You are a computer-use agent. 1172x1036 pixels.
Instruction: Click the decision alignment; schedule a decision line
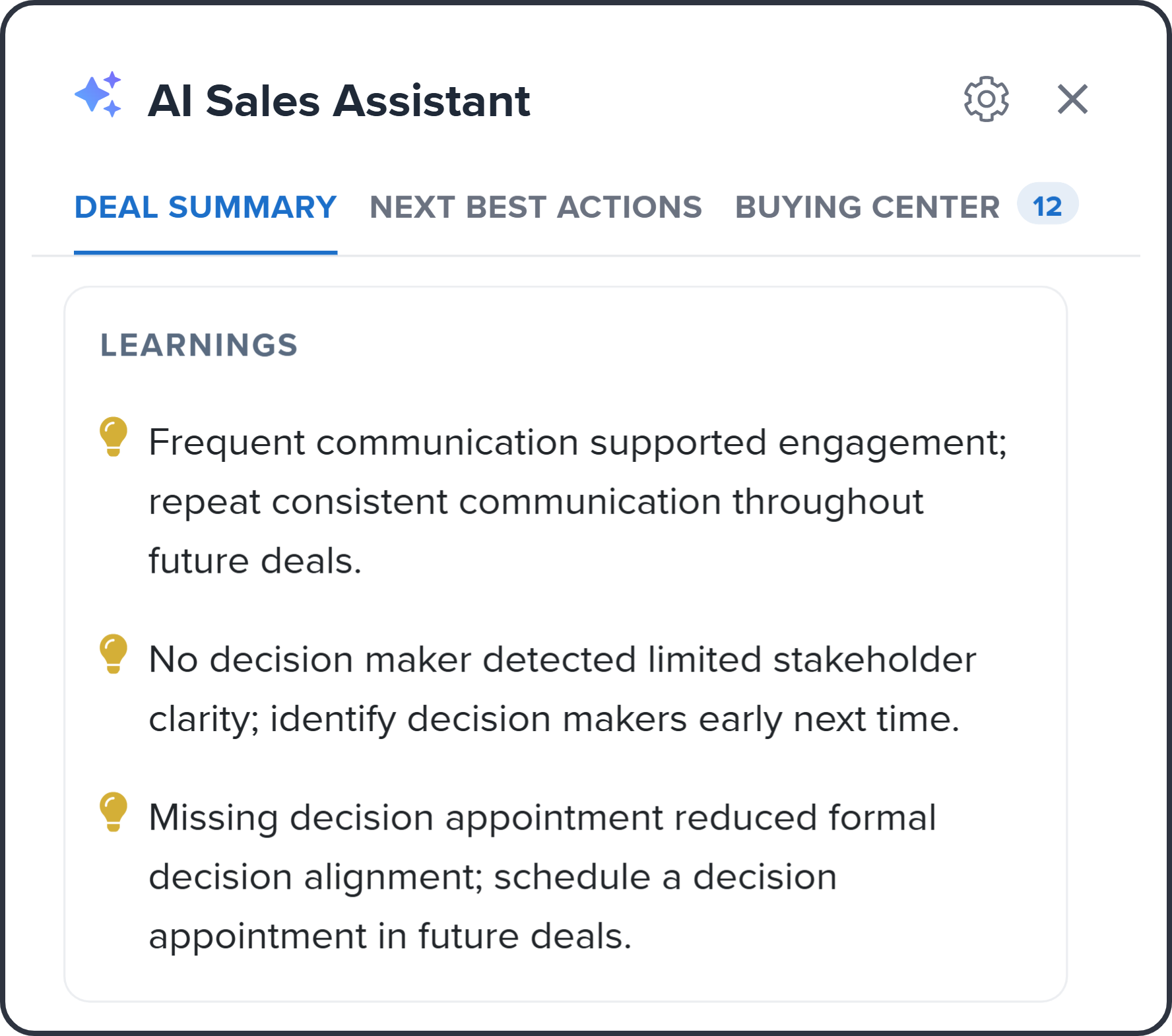(492, 878)
